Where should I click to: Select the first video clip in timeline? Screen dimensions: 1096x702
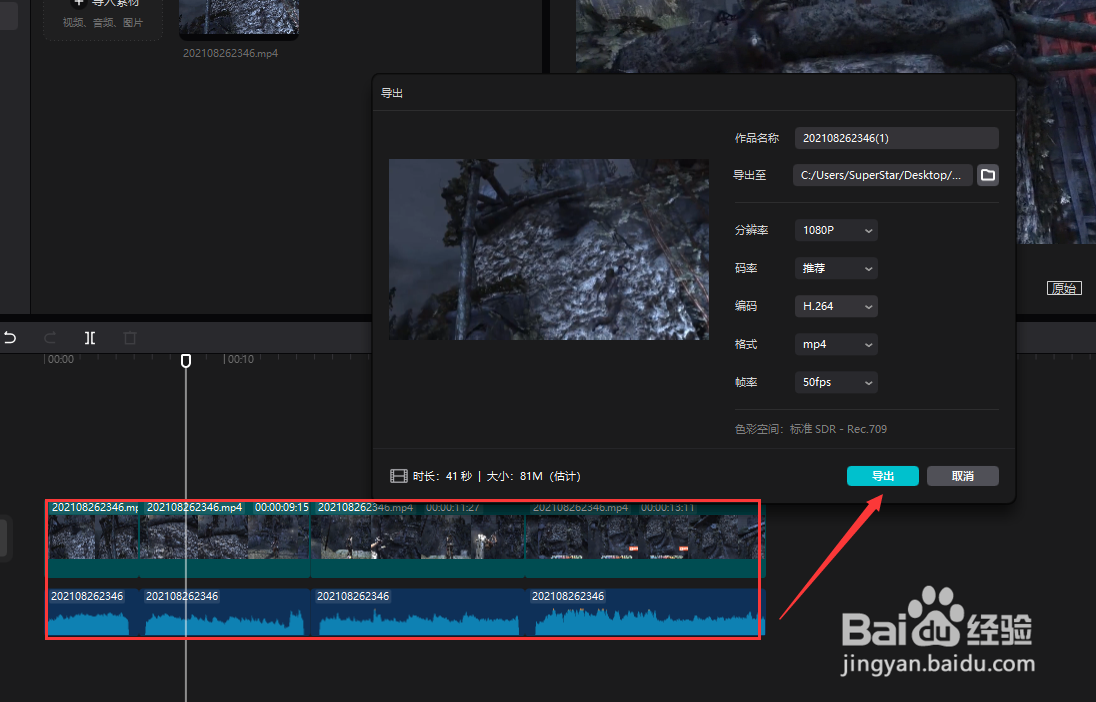94,539
